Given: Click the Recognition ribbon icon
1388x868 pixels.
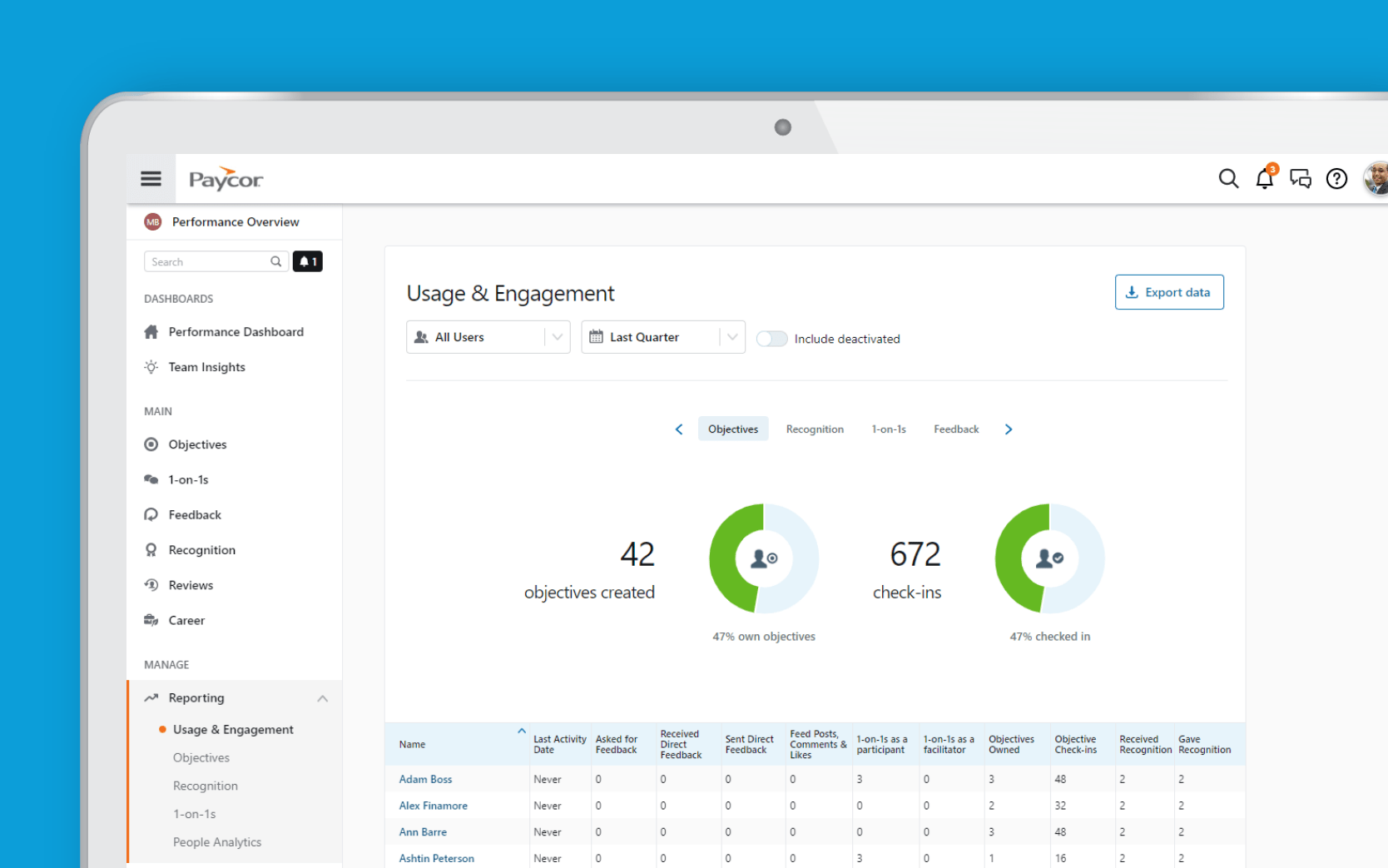Looking at the screenshot, I should coord(151,550).
